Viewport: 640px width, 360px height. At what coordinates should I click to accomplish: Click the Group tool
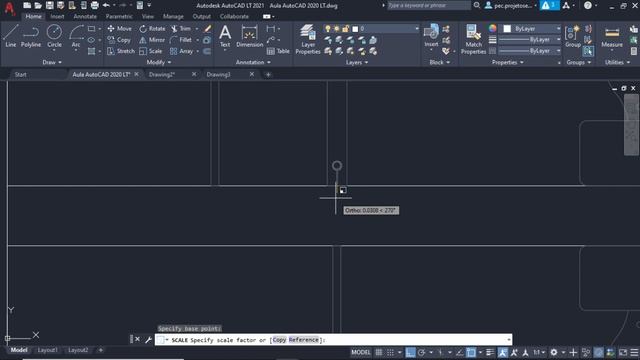(x=573, y=36)
